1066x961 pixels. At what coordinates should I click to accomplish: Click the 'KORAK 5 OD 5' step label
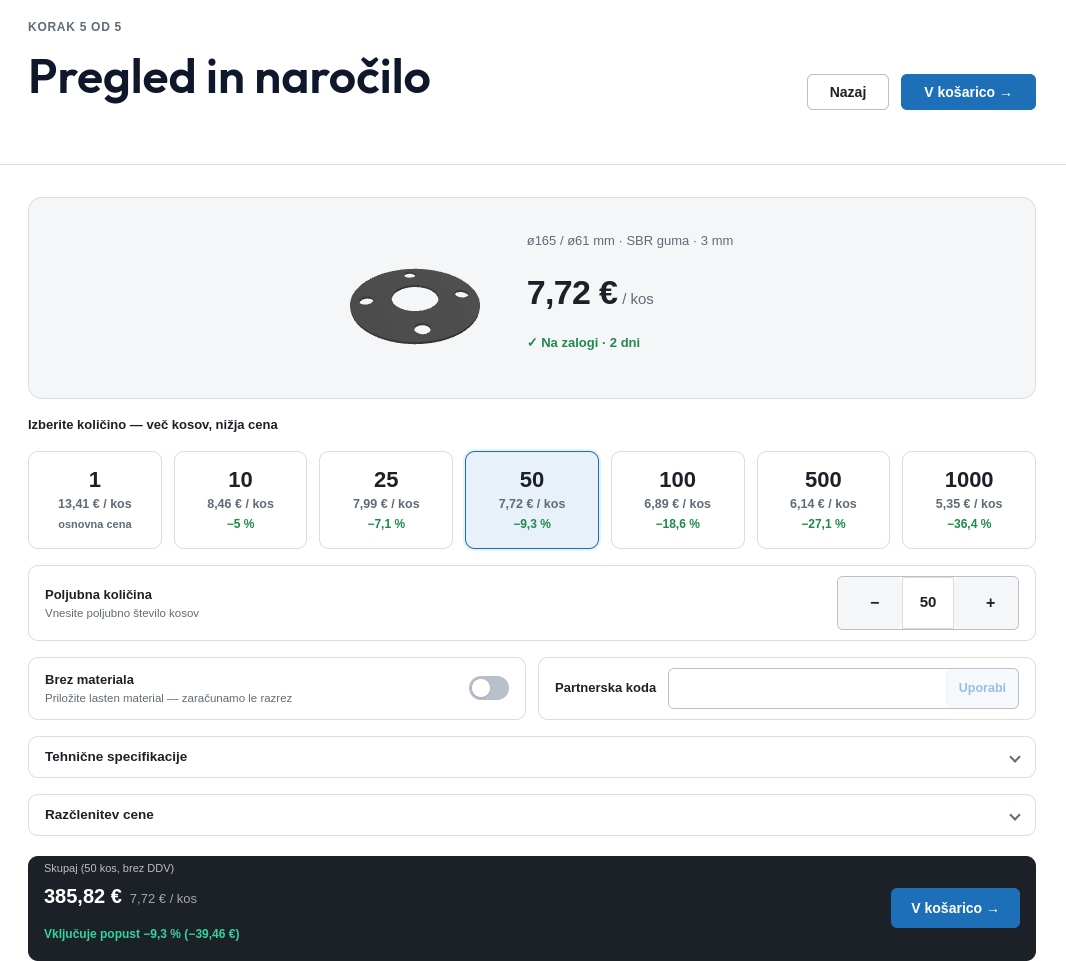(x=75, y=27)
